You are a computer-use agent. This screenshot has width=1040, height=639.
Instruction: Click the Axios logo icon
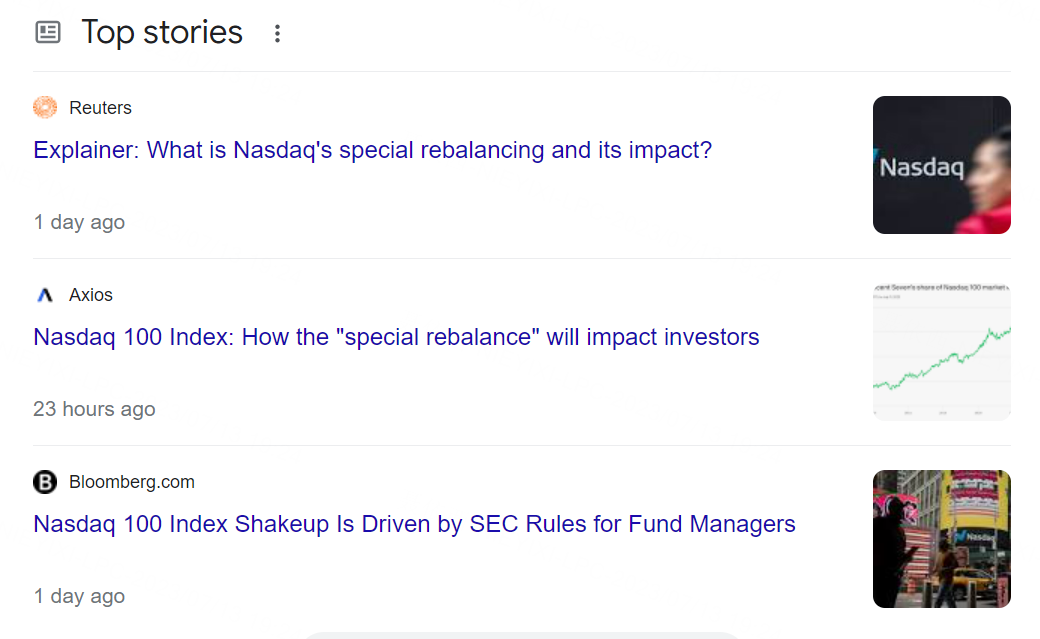point(45,295)
